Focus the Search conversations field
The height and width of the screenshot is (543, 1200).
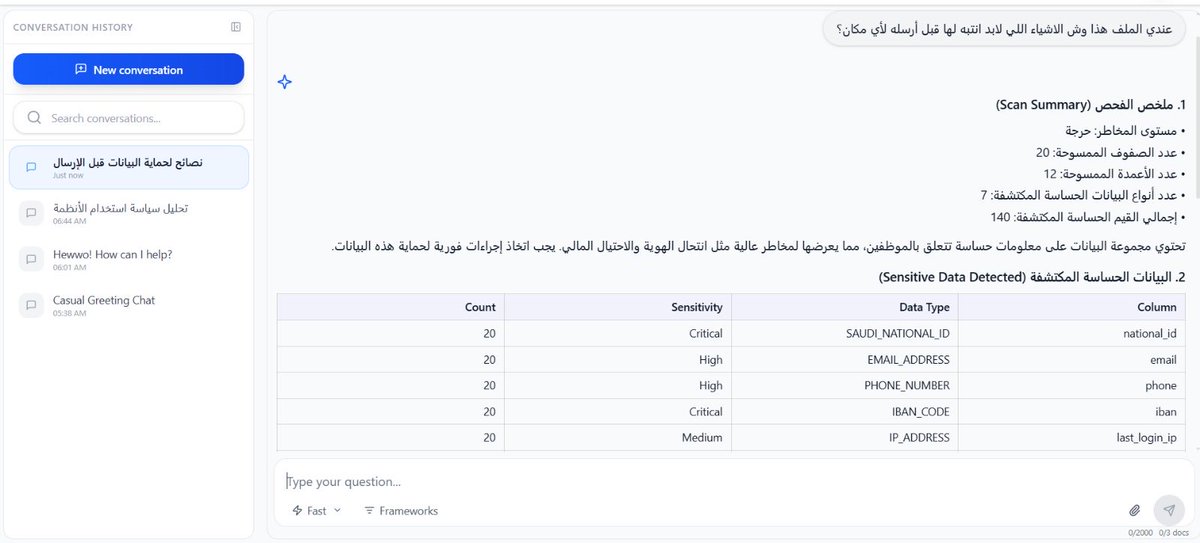click(128, 118)
